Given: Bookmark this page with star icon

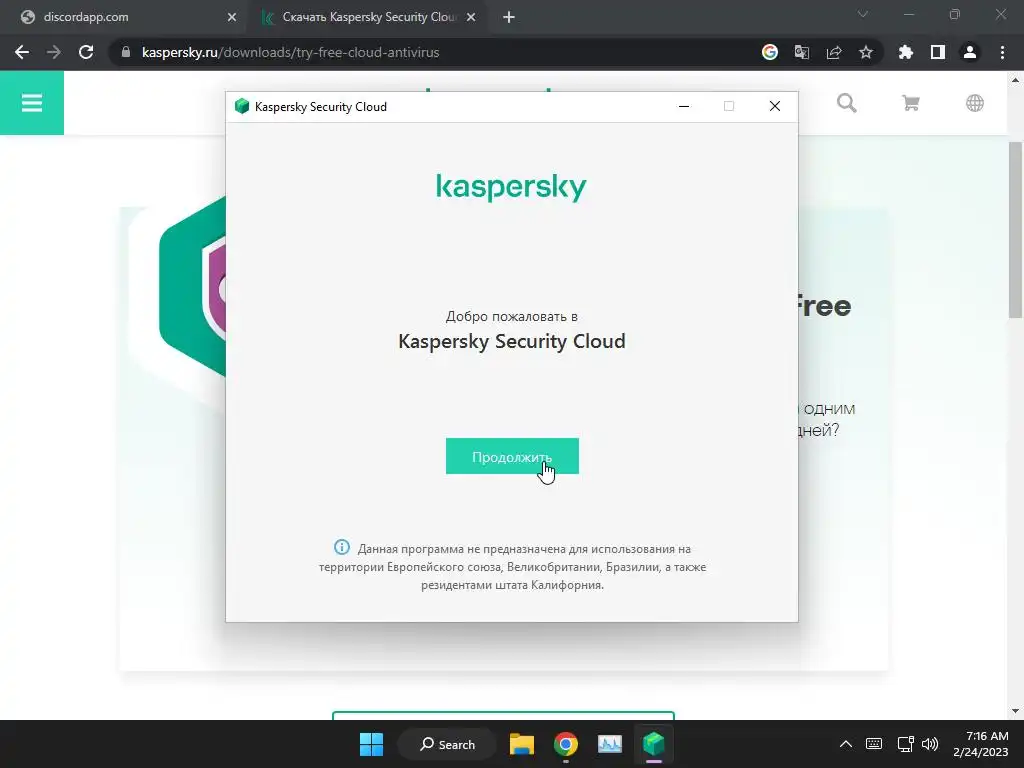Looking at the screenshot, I should [x=865, y=52].
